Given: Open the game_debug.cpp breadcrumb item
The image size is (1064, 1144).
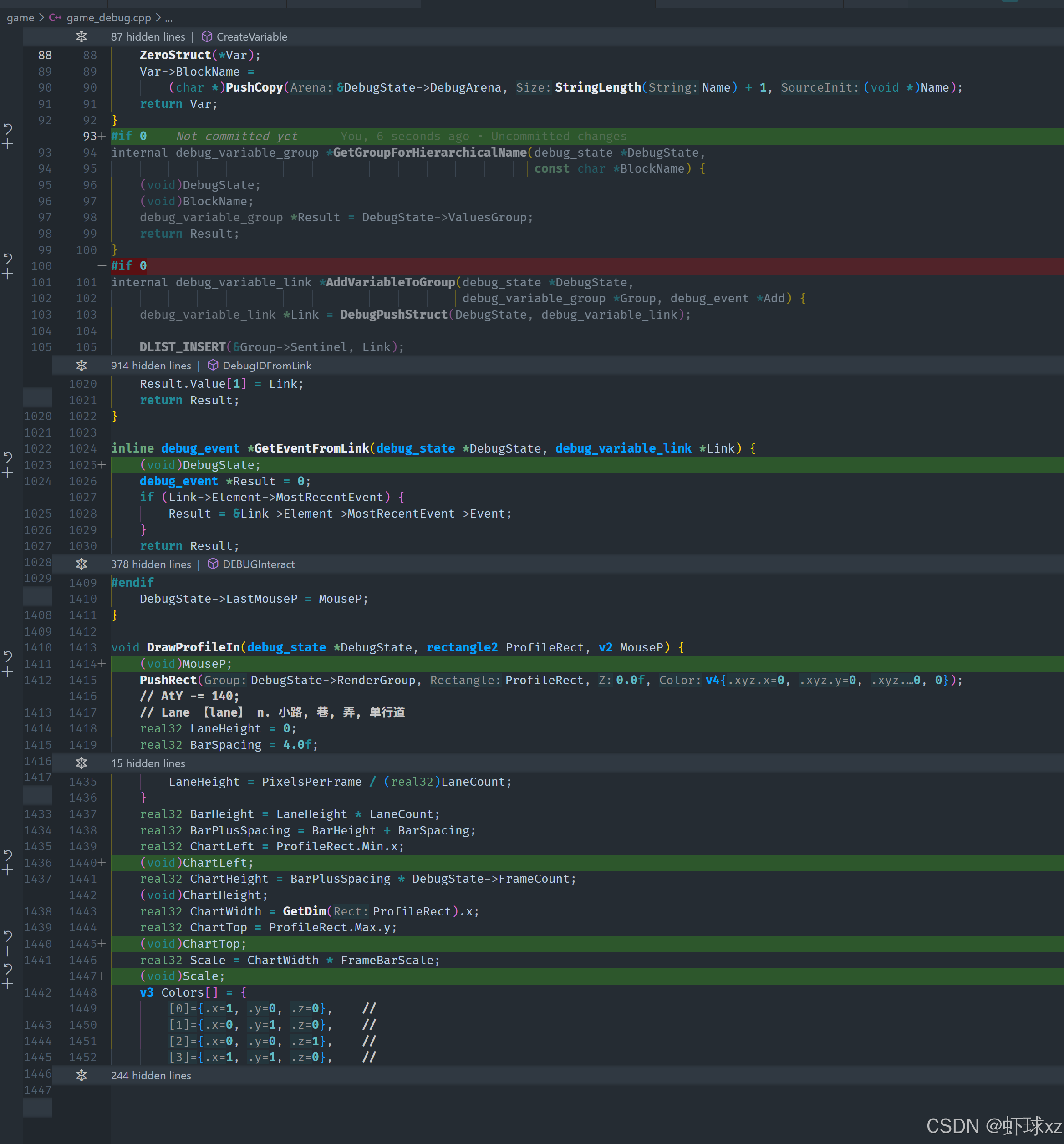Looking at the screenshot, I should pos(108,18).
